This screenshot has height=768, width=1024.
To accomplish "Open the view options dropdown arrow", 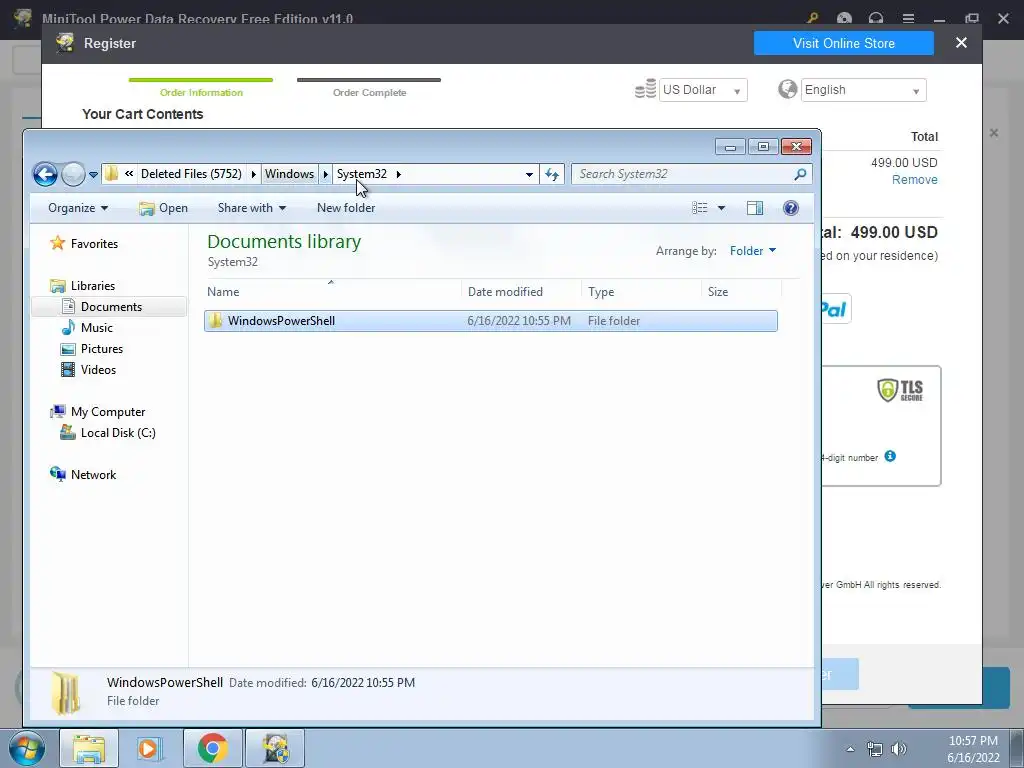I will [x=721, y=208].
